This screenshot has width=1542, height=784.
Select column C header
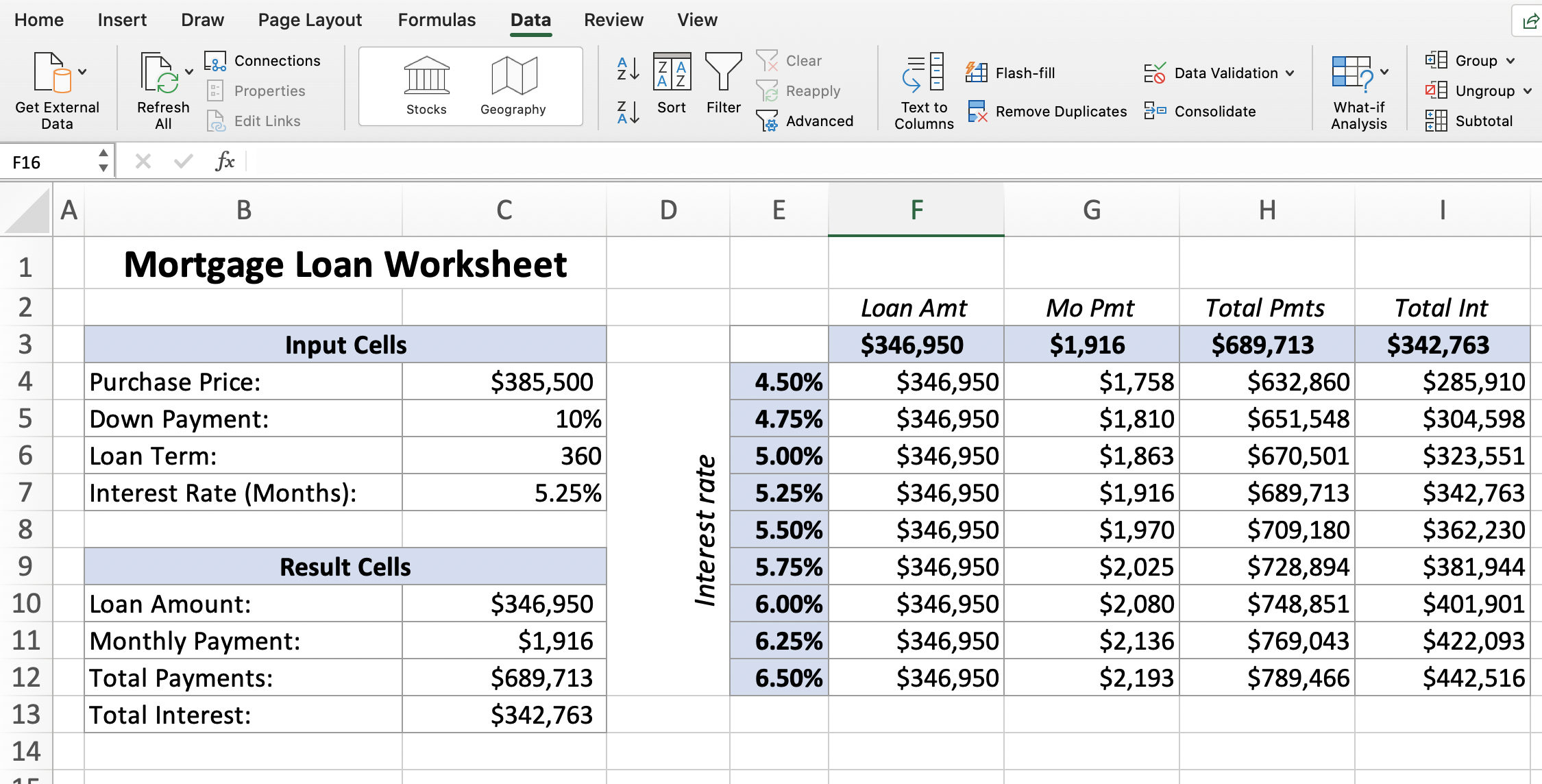504,210
